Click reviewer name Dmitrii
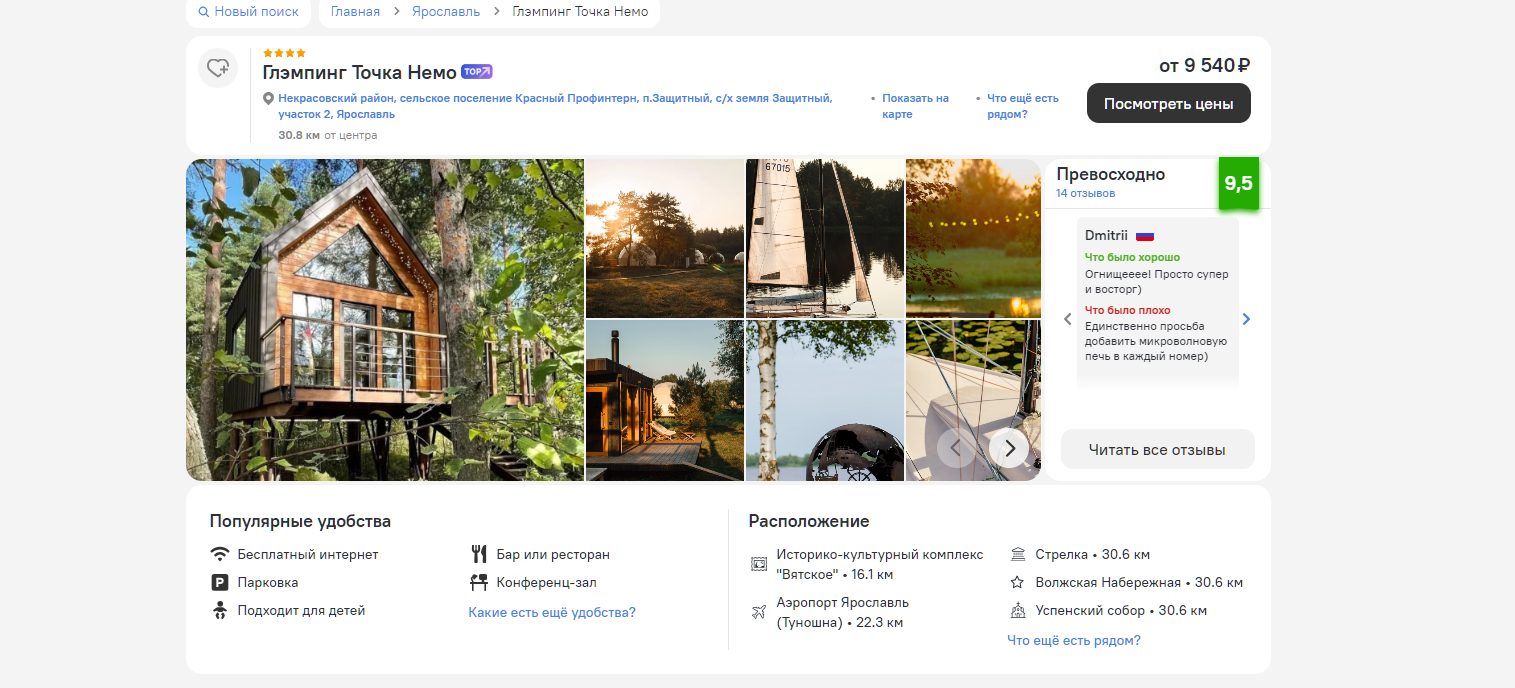 [x=1106, y=236]
